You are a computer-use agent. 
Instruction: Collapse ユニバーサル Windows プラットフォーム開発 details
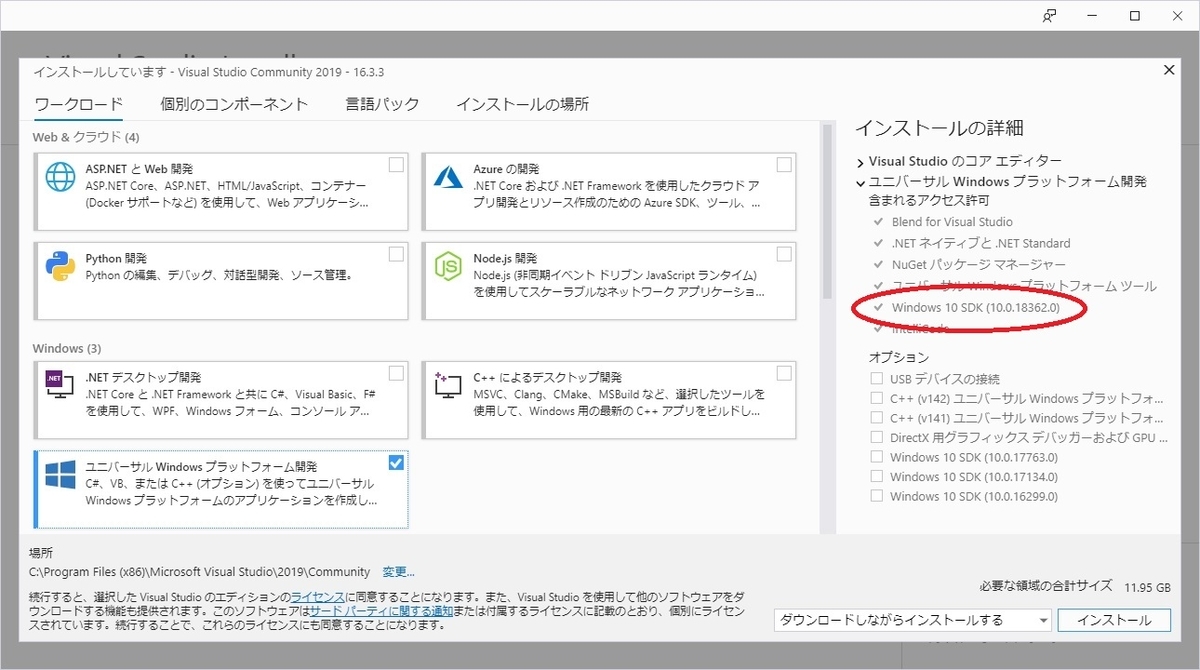click(x=860, y=182)
